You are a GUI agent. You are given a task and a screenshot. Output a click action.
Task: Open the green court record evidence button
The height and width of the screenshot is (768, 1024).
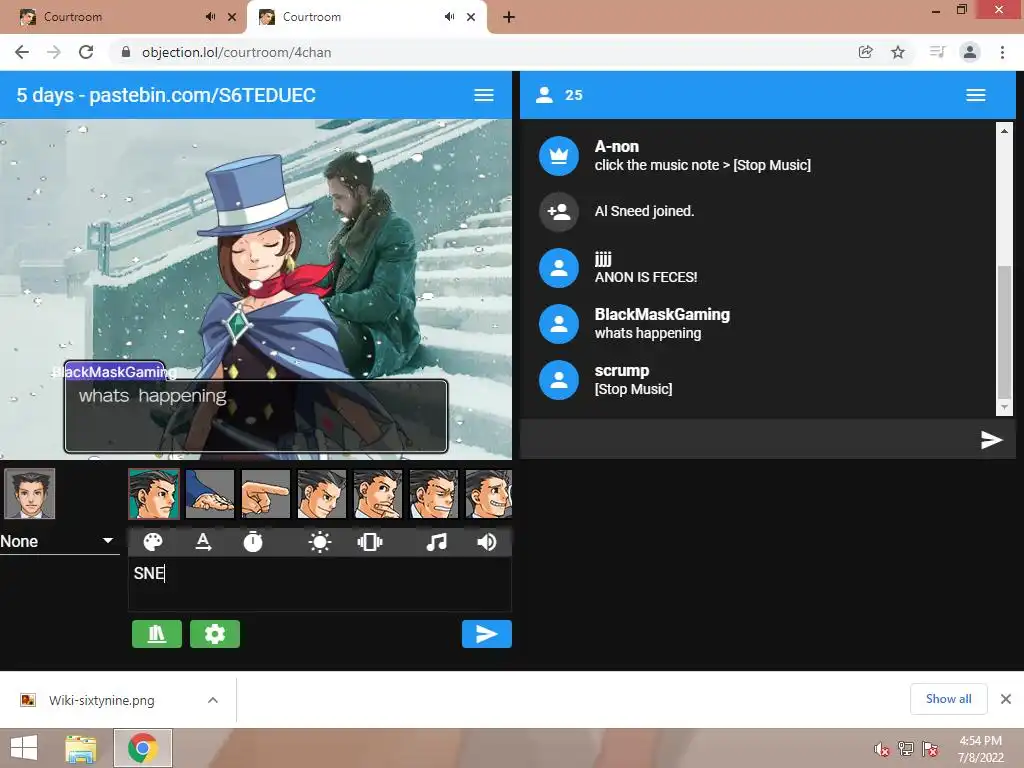click(x=157, y=634)
